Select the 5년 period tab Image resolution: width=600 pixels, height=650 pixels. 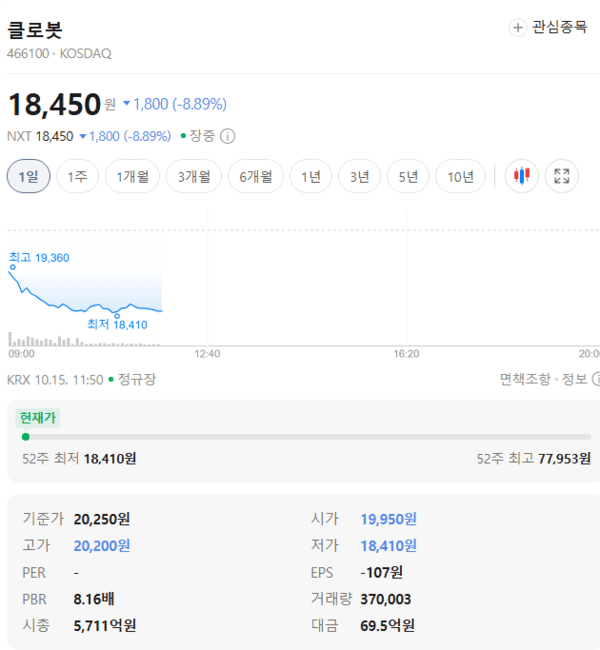pos(408,176)
